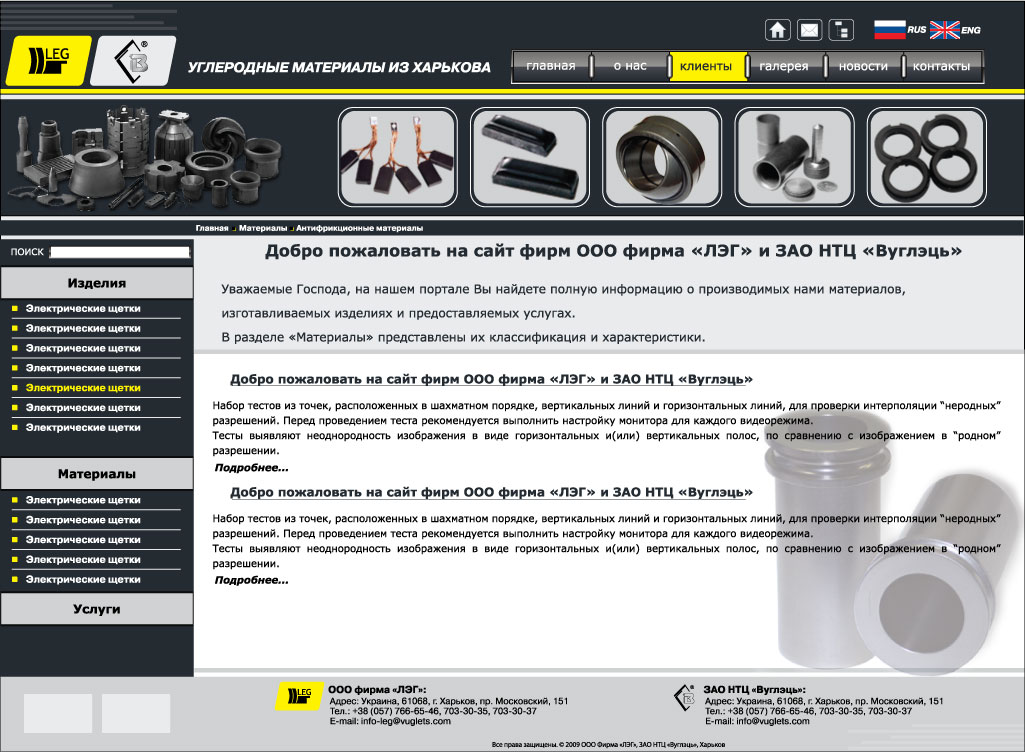Click «ООО фирма «ЛЭГ»:» footer title
Image resolution: width=1025 pixels, height=752 pixels.
tap(377, 690)
